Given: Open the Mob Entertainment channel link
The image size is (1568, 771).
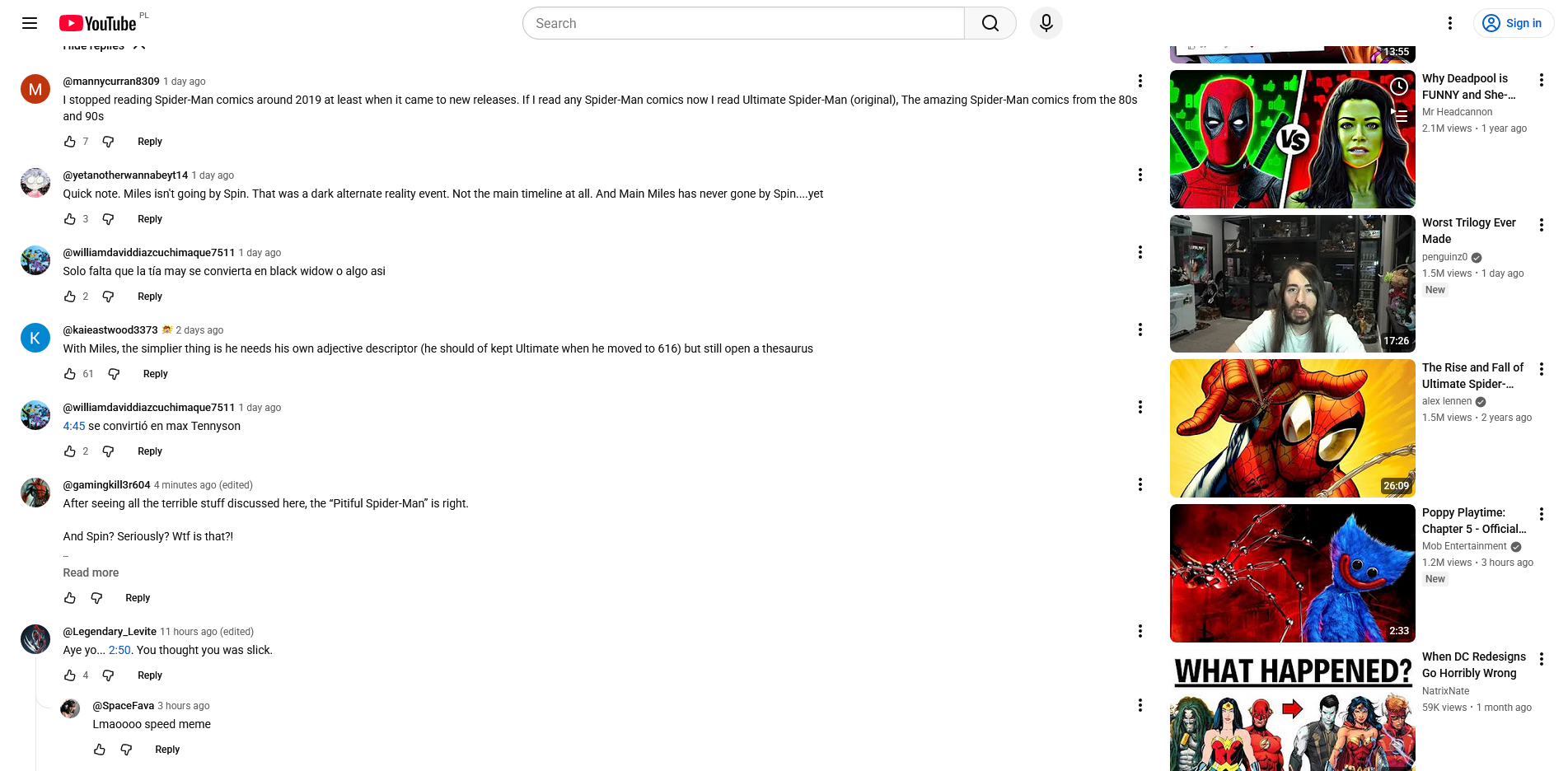Looking at the screenshot, I should [1464, 546].
